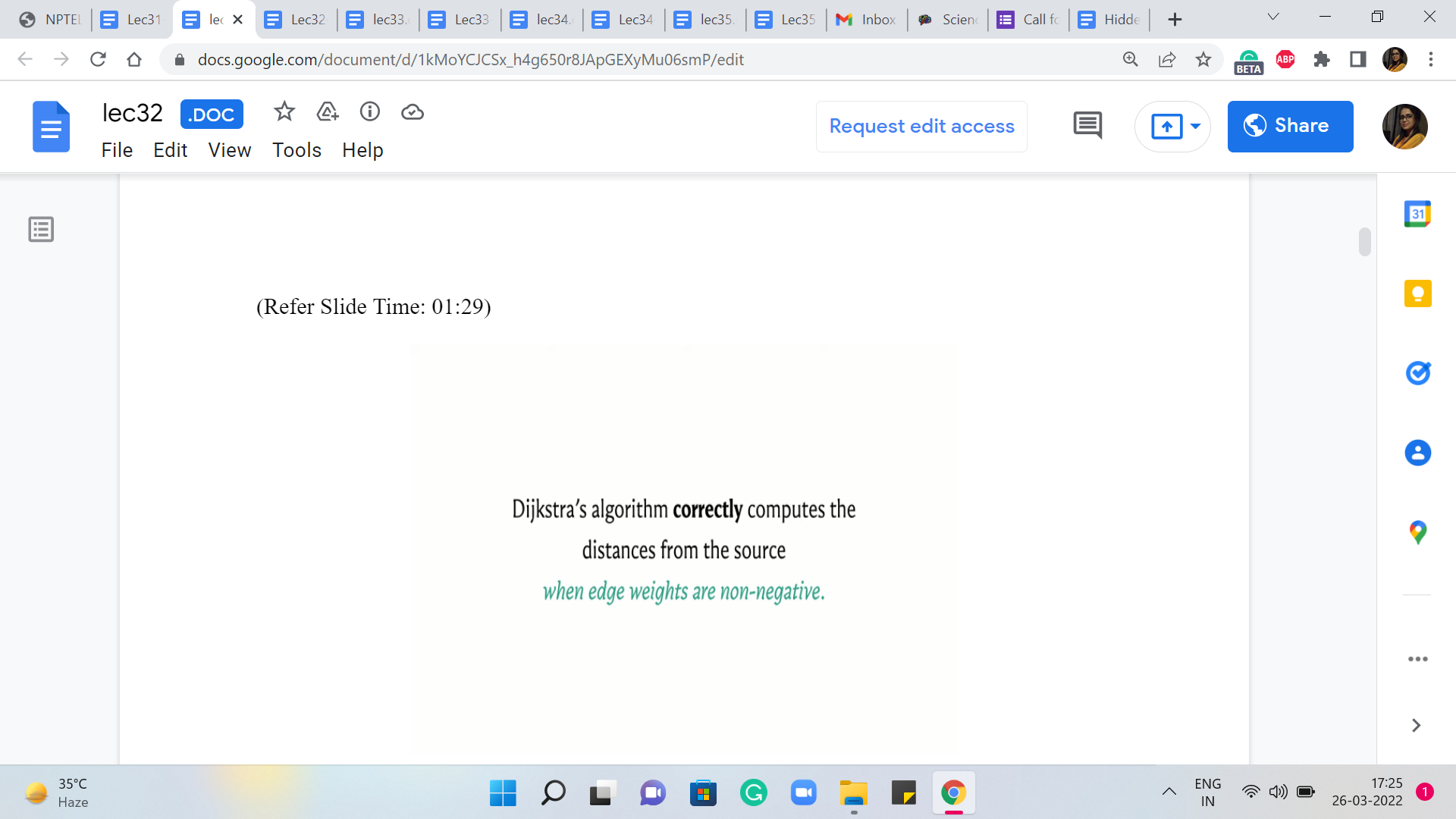Open the tab search dropdown
This screenshot has height=819, width=1456.
[1273, 17]
